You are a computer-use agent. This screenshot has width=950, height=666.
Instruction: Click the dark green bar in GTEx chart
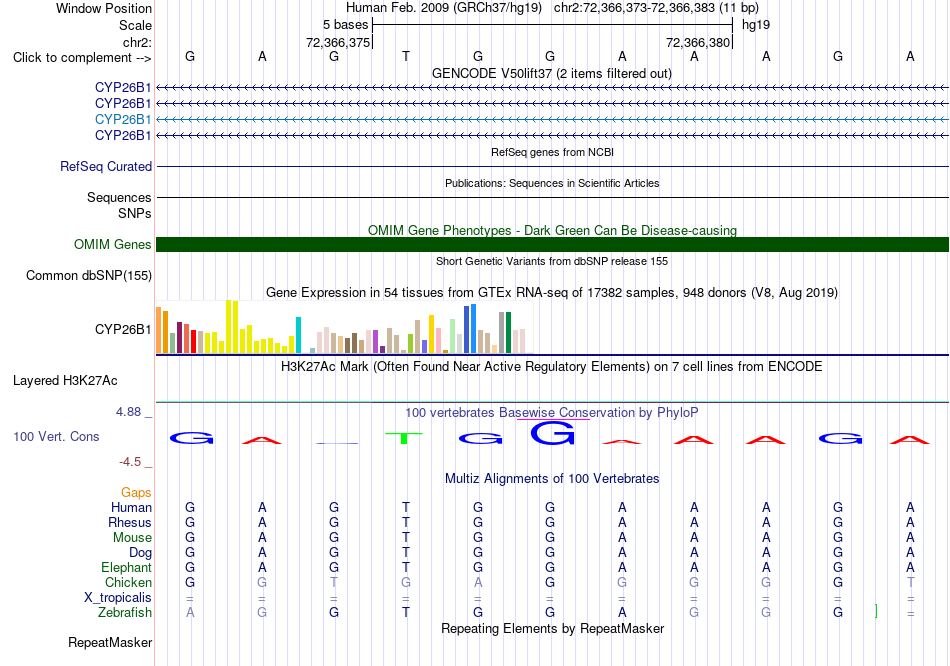tap(508, 333)
